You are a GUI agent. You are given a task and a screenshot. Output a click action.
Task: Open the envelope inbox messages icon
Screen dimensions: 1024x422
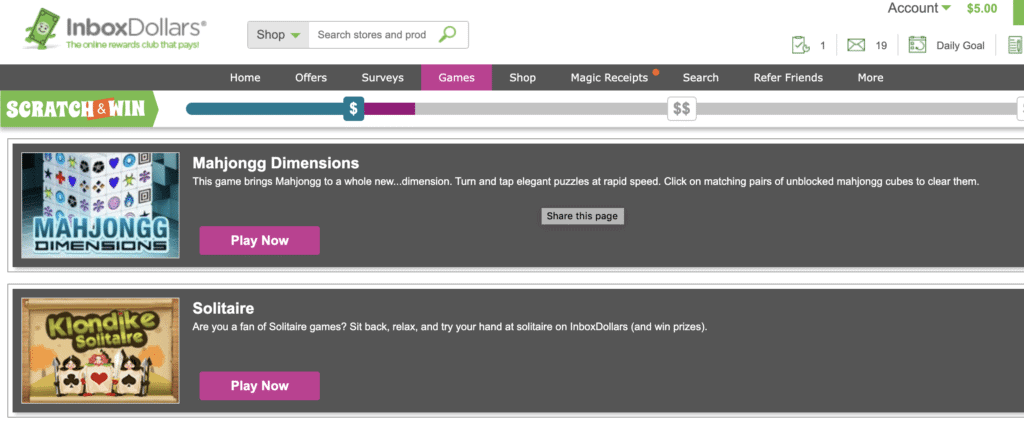(x=855, y=45)
